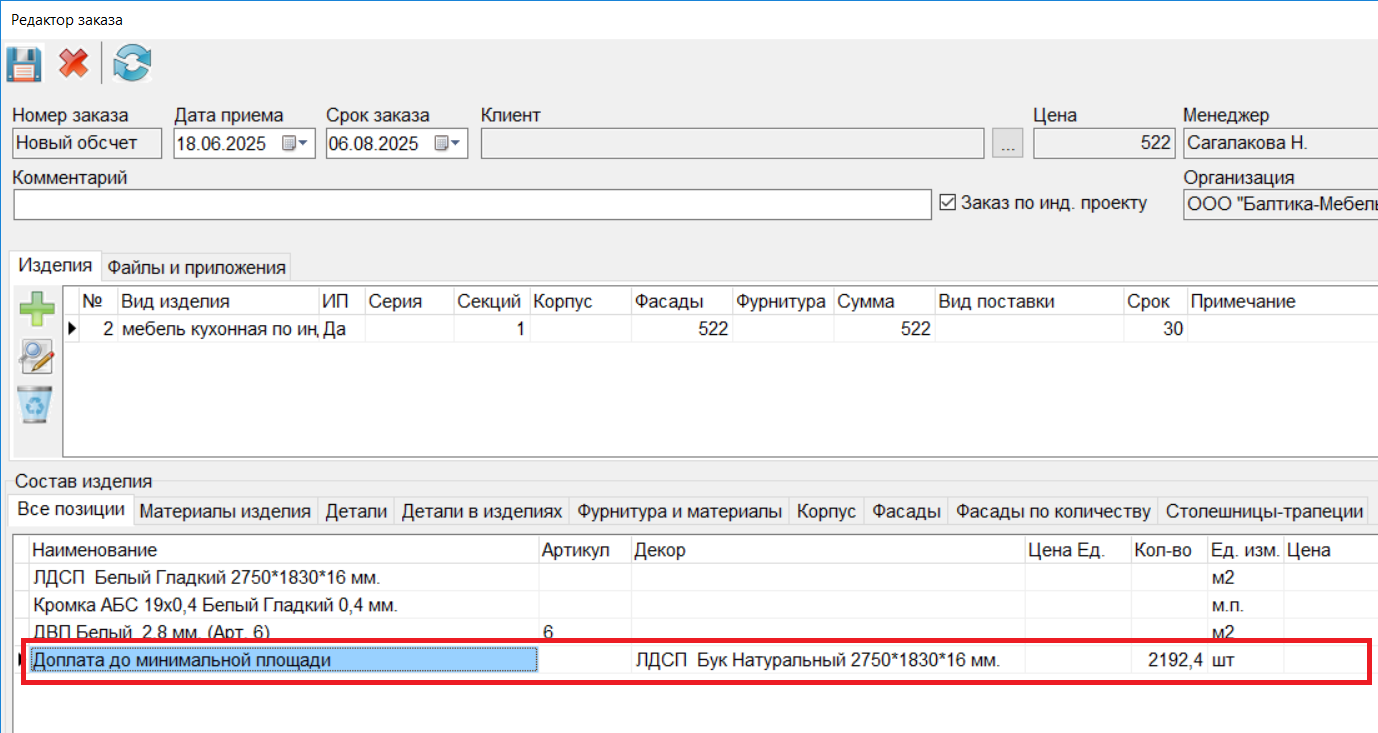Delete product using recycle bin icon
Screen dimensions: 1378x733
(x=37, y=405)
